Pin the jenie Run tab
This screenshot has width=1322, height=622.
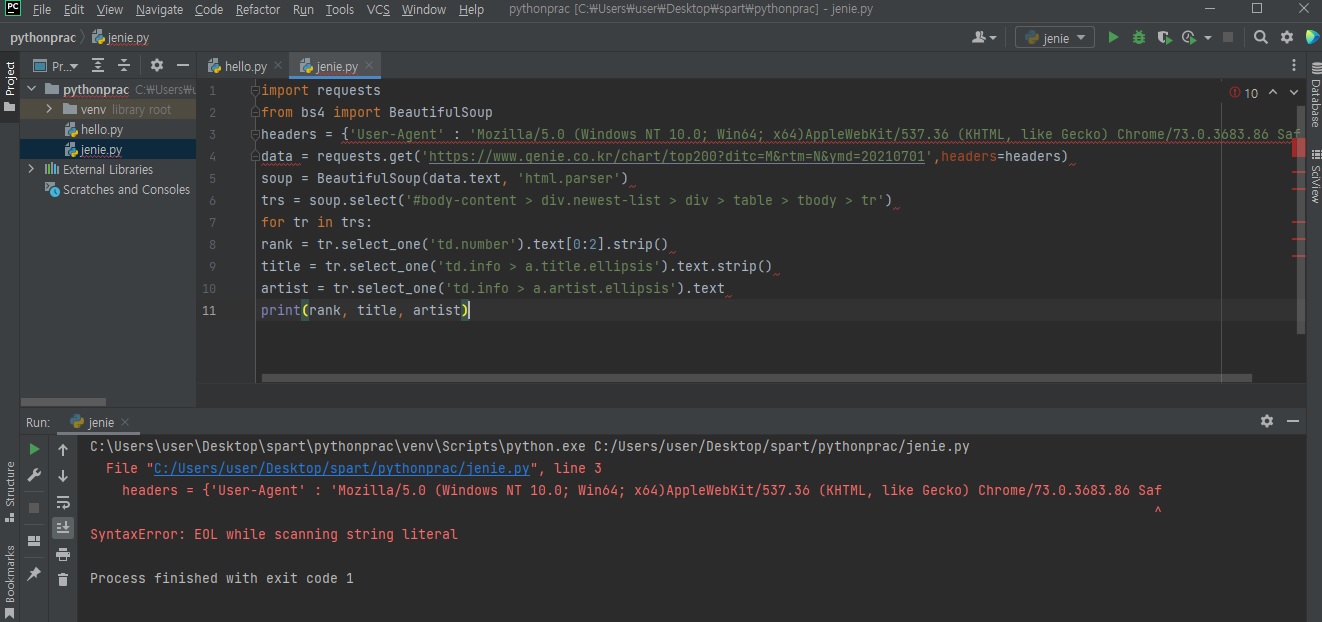(x=34, y=574)
